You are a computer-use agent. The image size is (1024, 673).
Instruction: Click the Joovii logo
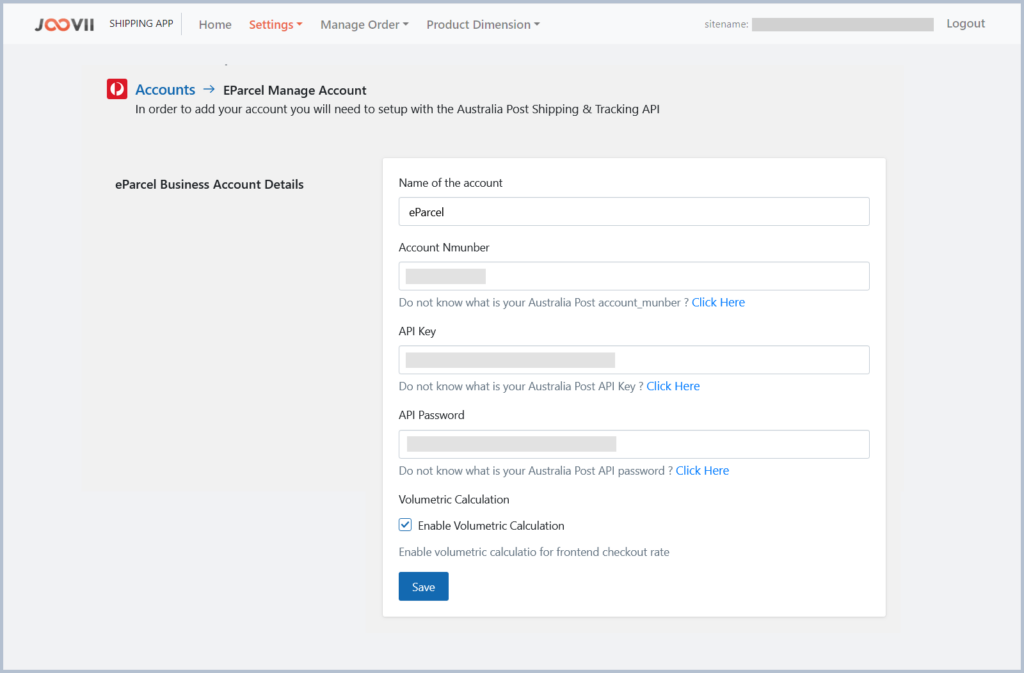tap(64, 25)
